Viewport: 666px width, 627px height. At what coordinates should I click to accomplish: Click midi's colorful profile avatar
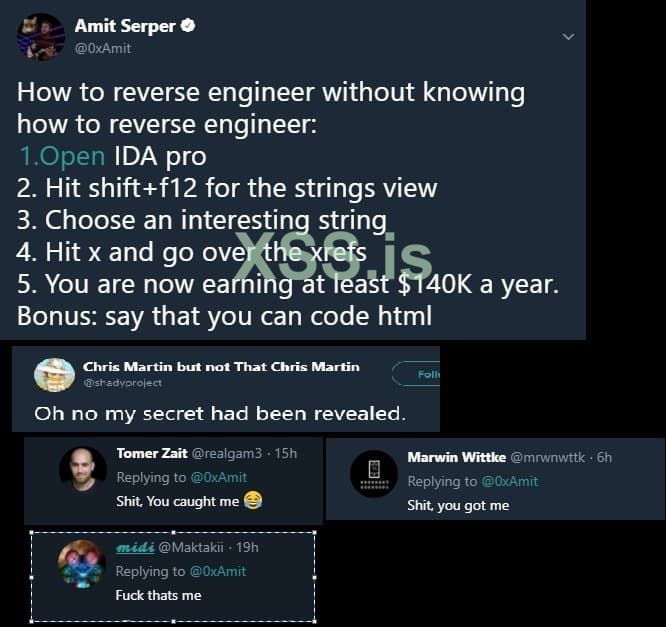81,563
